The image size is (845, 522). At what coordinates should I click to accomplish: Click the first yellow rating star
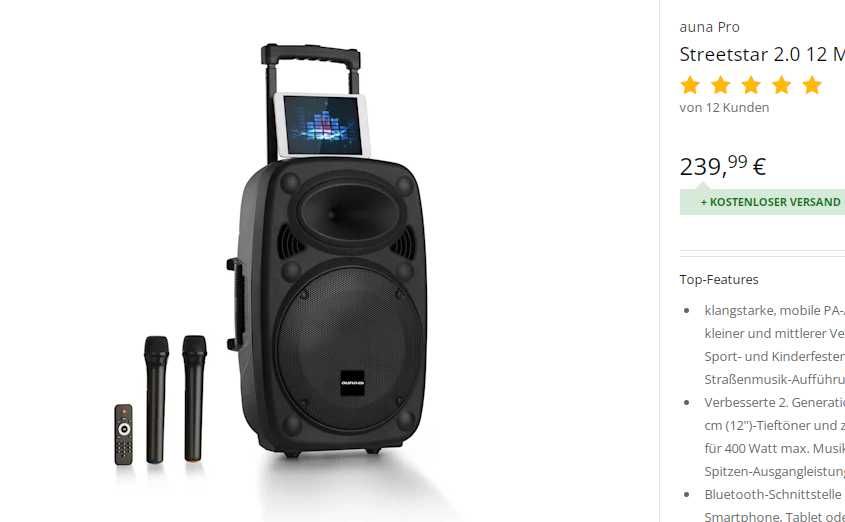(690, 85)
